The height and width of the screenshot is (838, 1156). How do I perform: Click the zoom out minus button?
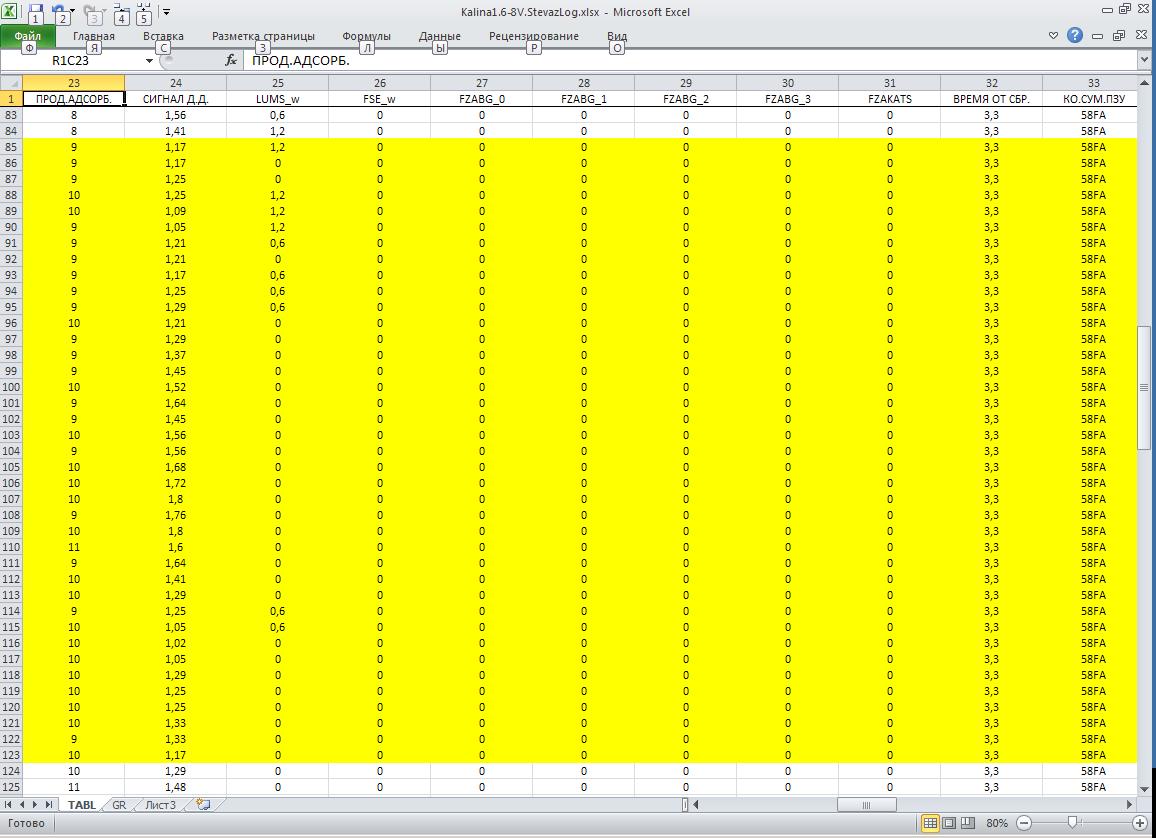pyautogui.click(x=1023, y=823)
